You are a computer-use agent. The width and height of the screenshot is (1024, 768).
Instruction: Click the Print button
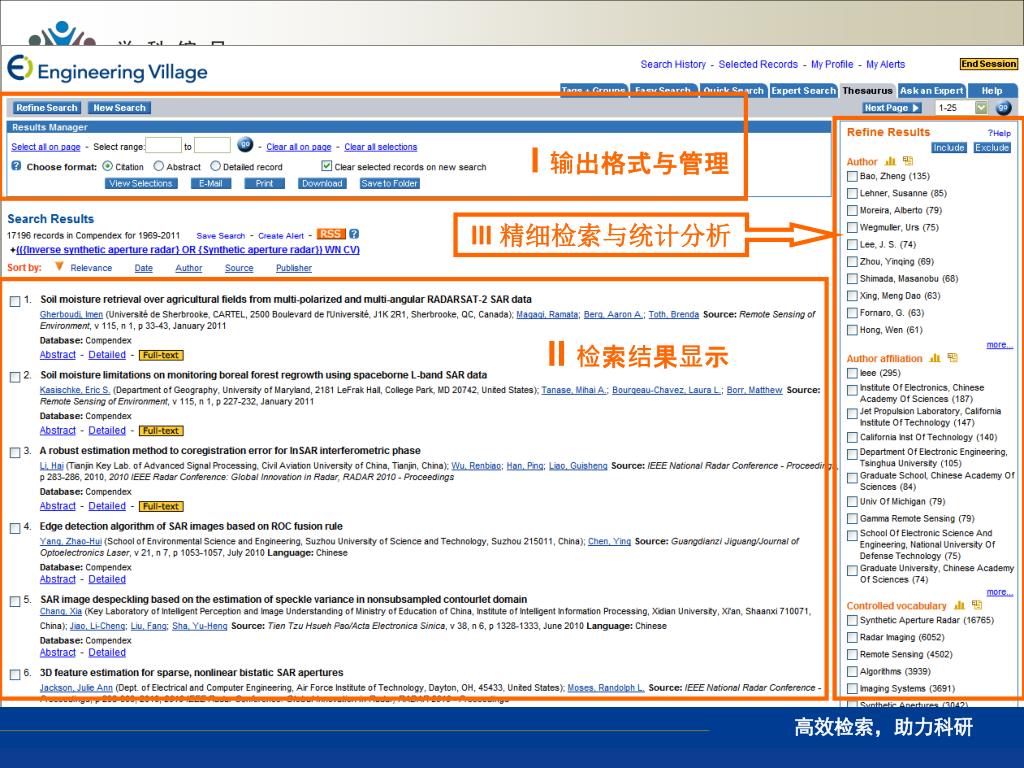click(264, 184)
